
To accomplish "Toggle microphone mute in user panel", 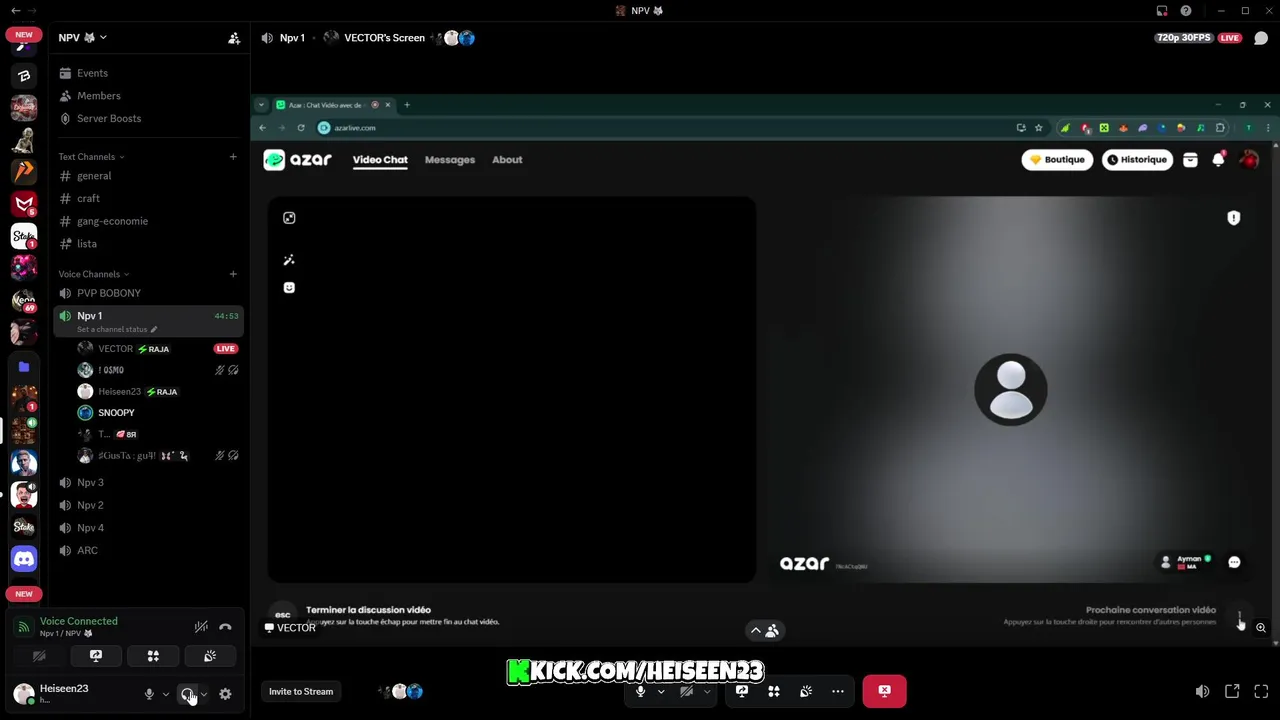I will (x=149, y=694).
